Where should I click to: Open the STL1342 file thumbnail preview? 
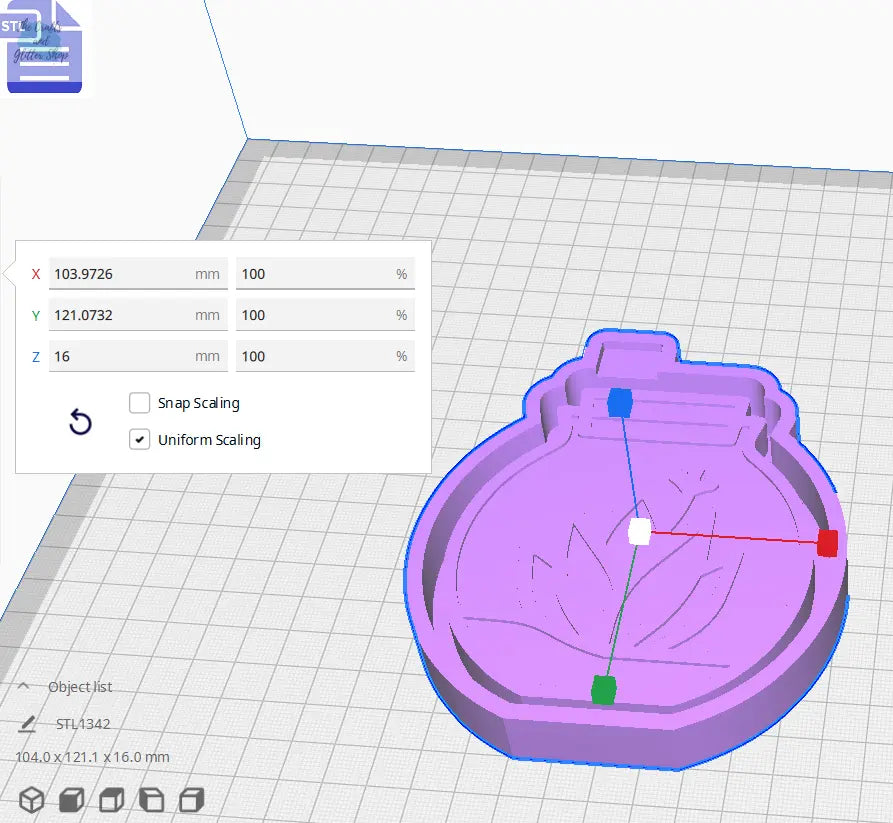(x=44, y=47)
